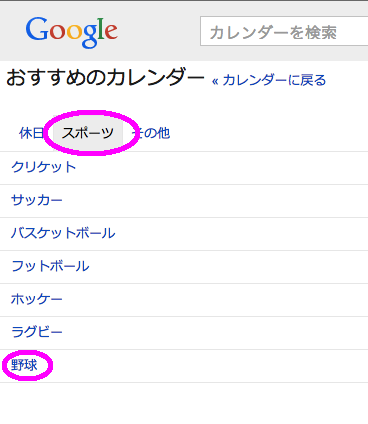368x424 pixels.
Task: Open the バスケットボール list entry
Action: pyautogui.click(x=63, y=233)
